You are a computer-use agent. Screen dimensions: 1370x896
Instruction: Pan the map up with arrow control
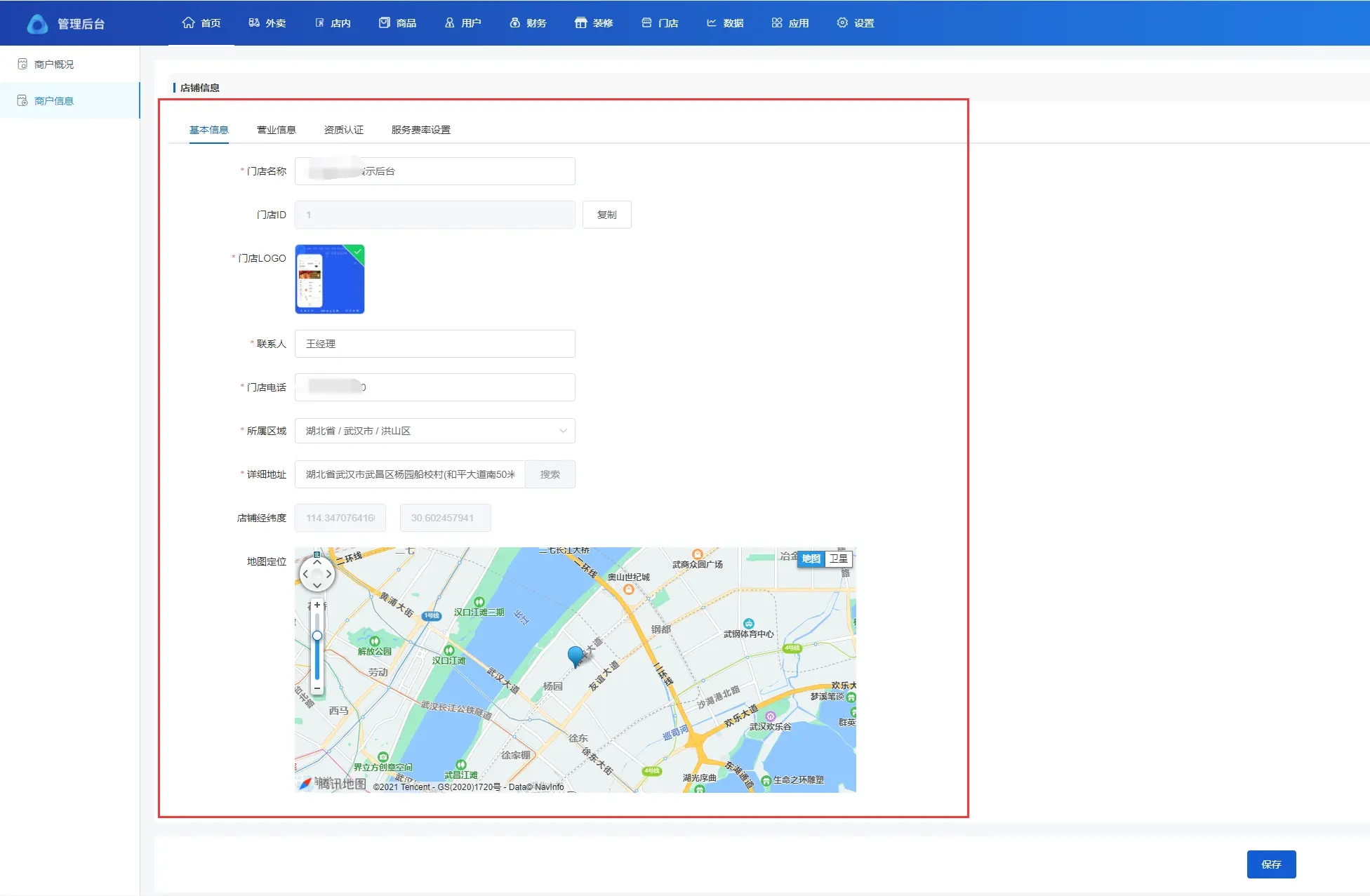[x=317, y=563]
